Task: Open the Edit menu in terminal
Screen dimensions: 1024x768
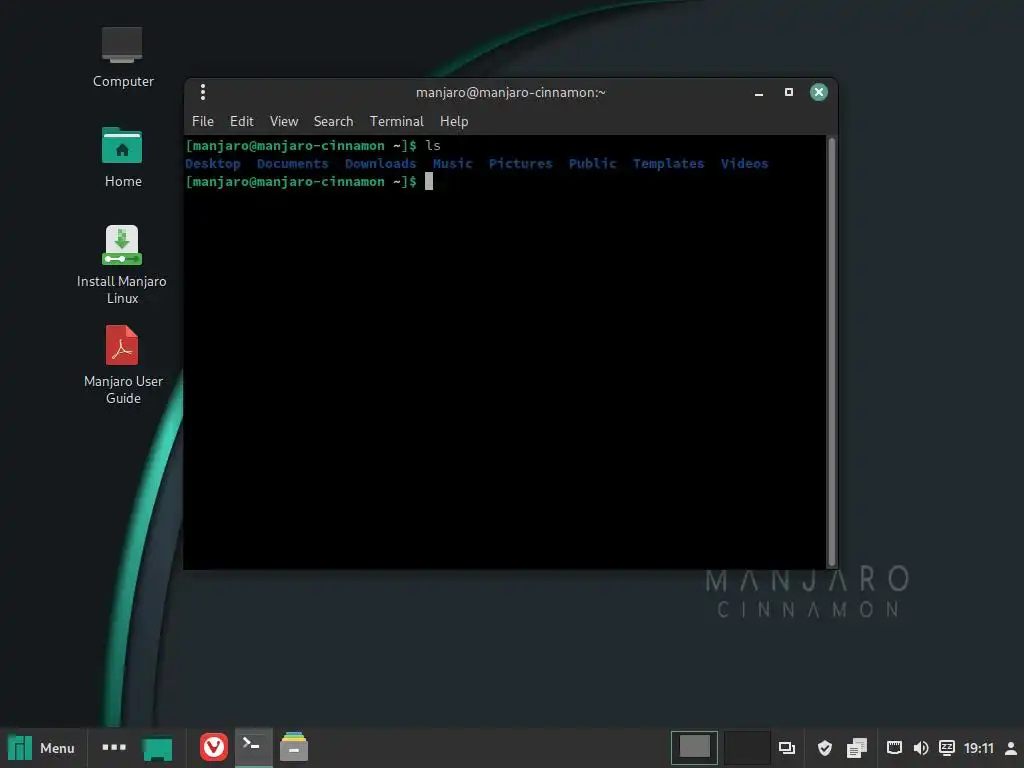Action: pyautogui.click(x=241, y=121)
